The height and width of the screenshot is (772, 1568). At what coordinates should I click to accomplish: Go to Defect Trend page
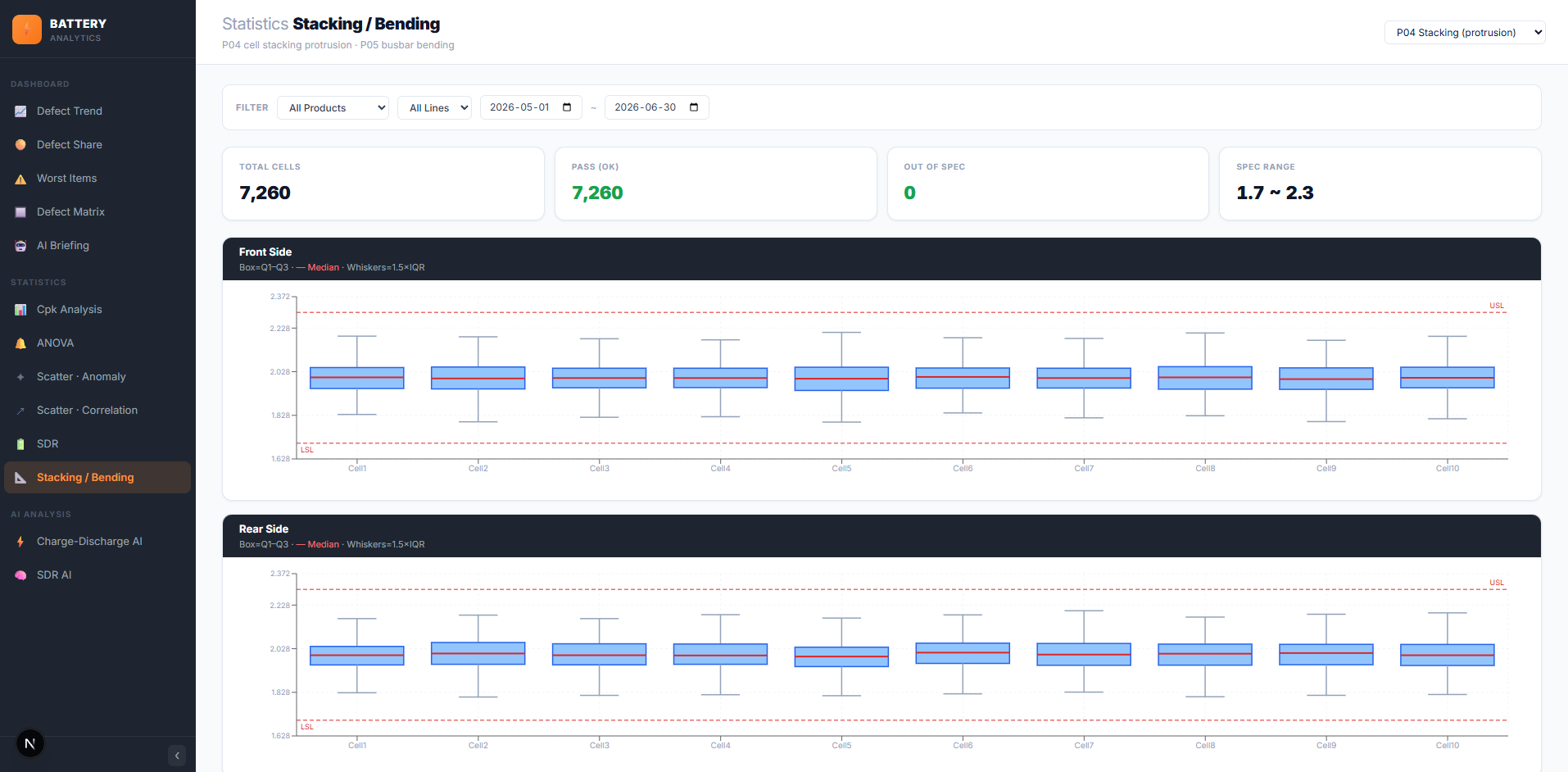[x=97, y=111]
